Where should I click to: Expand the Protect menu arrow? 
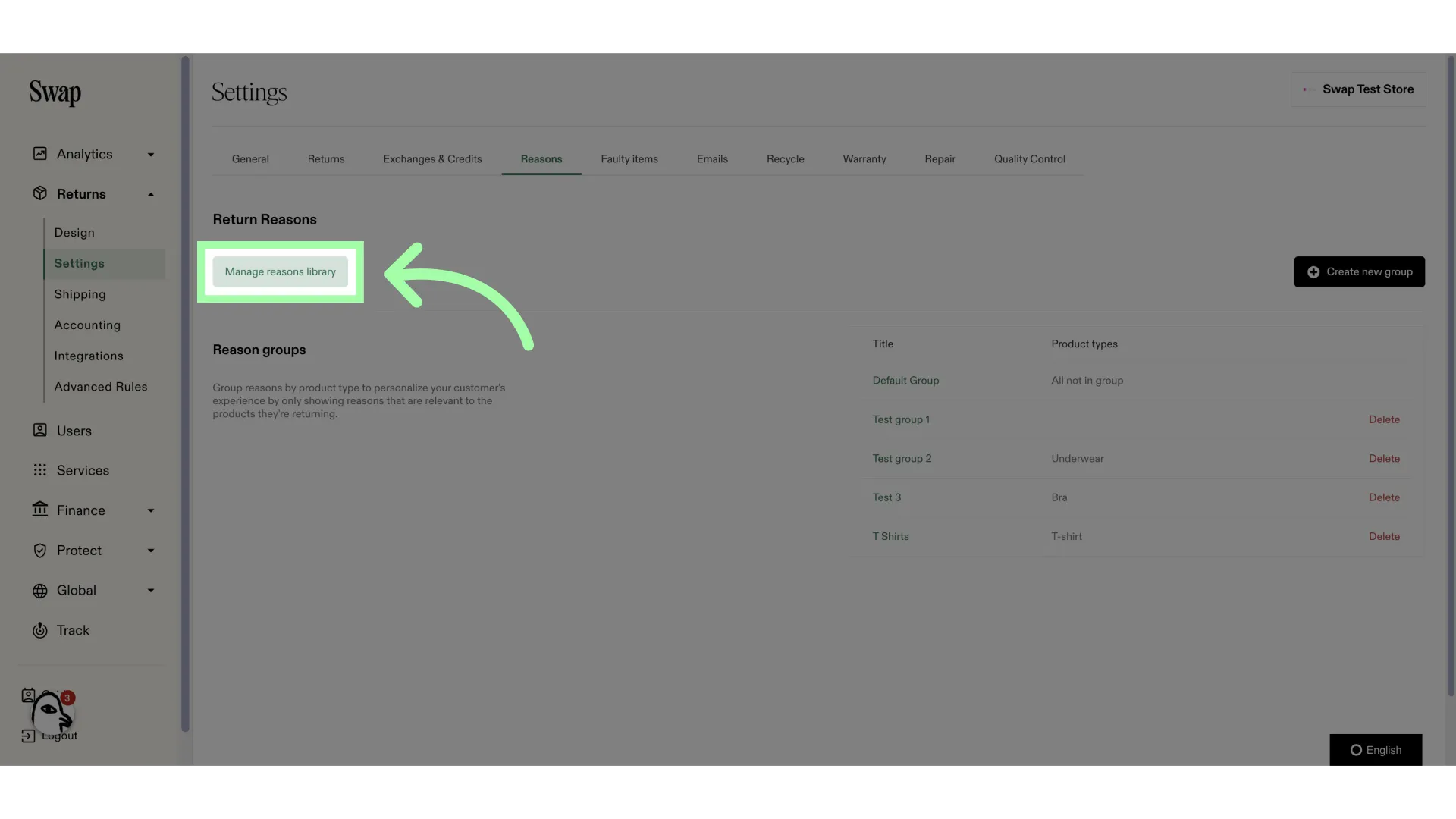coord(151,551)
